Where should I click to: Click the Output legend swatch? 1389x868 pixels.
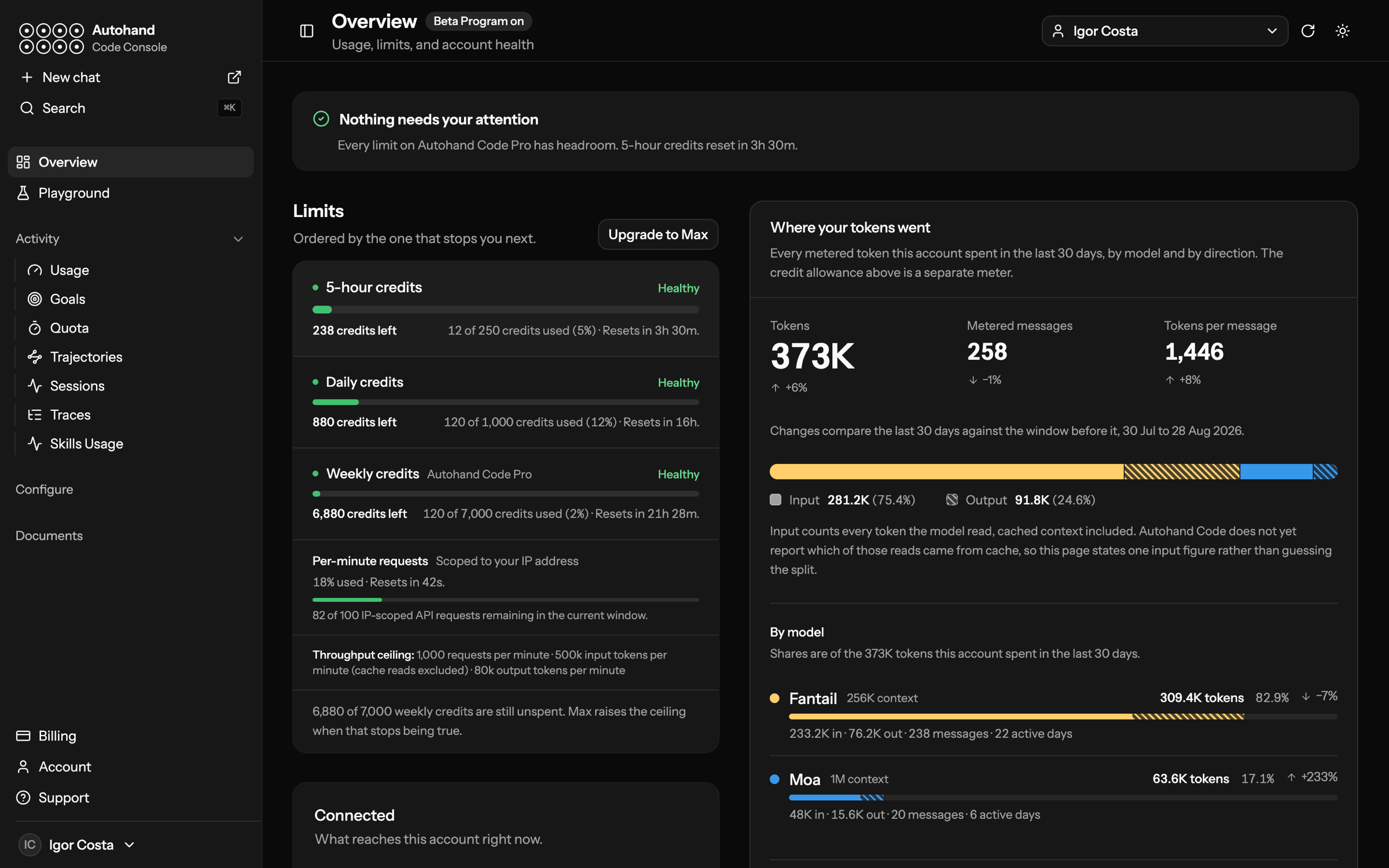click(952, 499)
